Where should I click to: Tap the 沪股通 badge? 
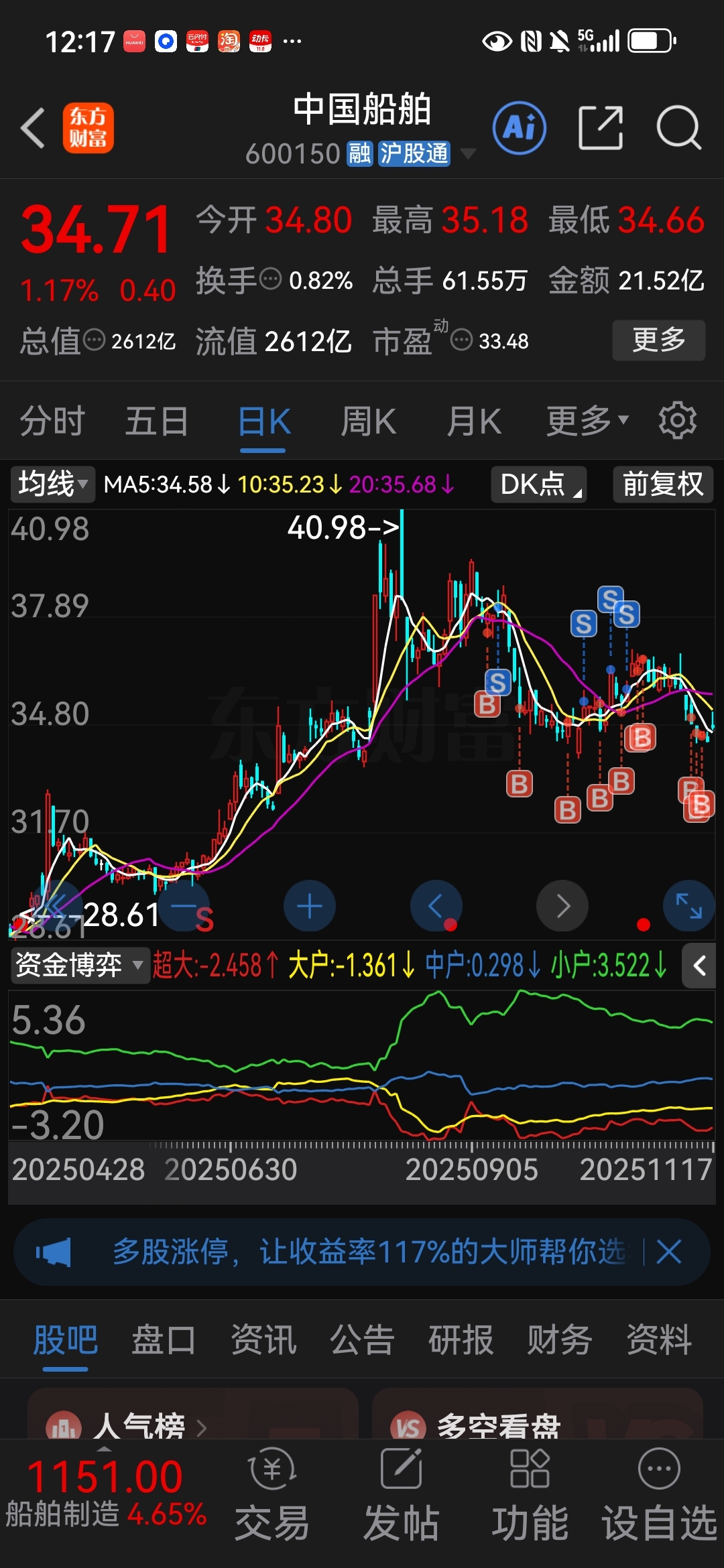tap(414, 153)
